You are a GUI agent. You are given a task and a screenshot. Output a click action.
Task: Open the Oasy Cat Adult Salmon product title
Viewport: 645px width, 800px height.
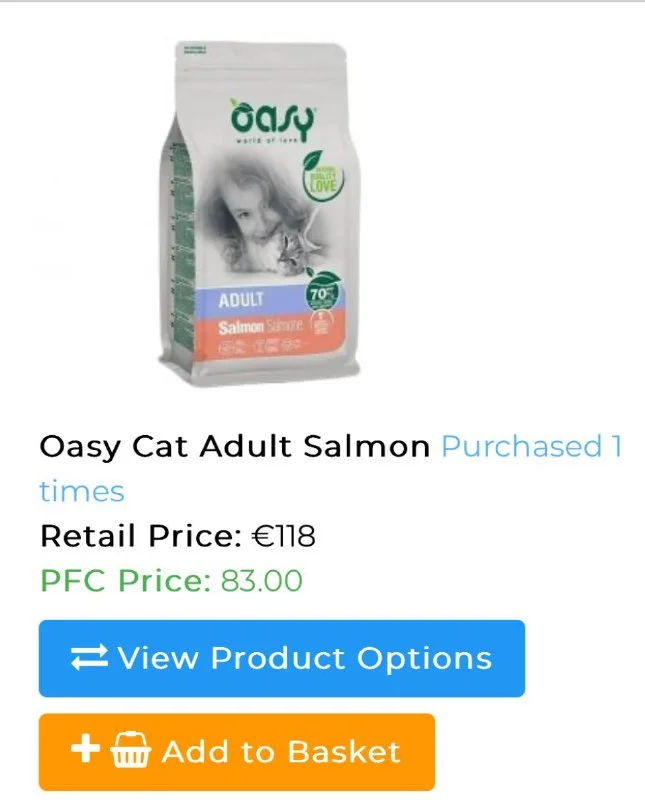point(235,447)
